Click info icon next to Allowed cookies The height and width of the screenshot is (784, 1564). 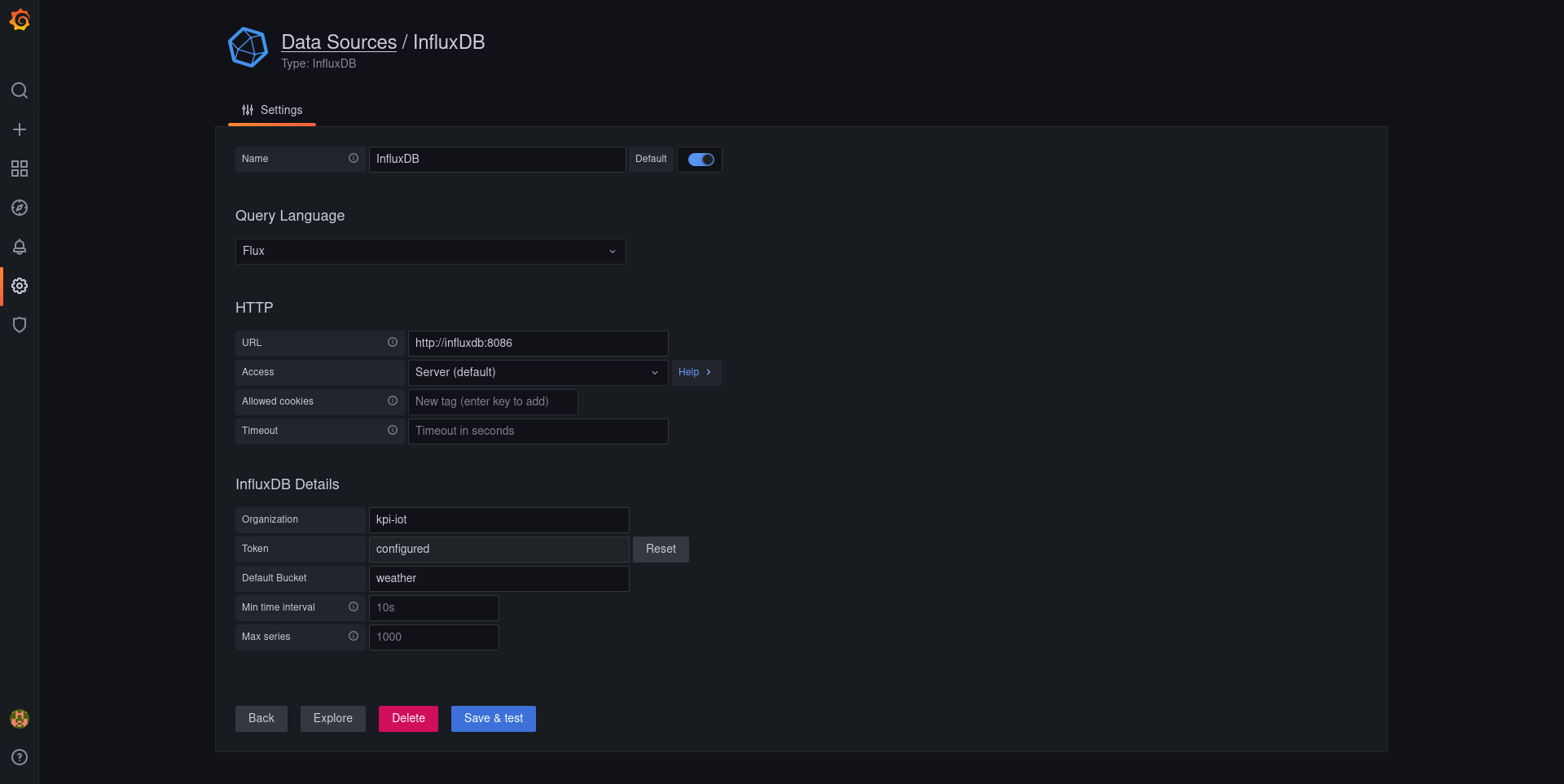click(x=393, y=401)
